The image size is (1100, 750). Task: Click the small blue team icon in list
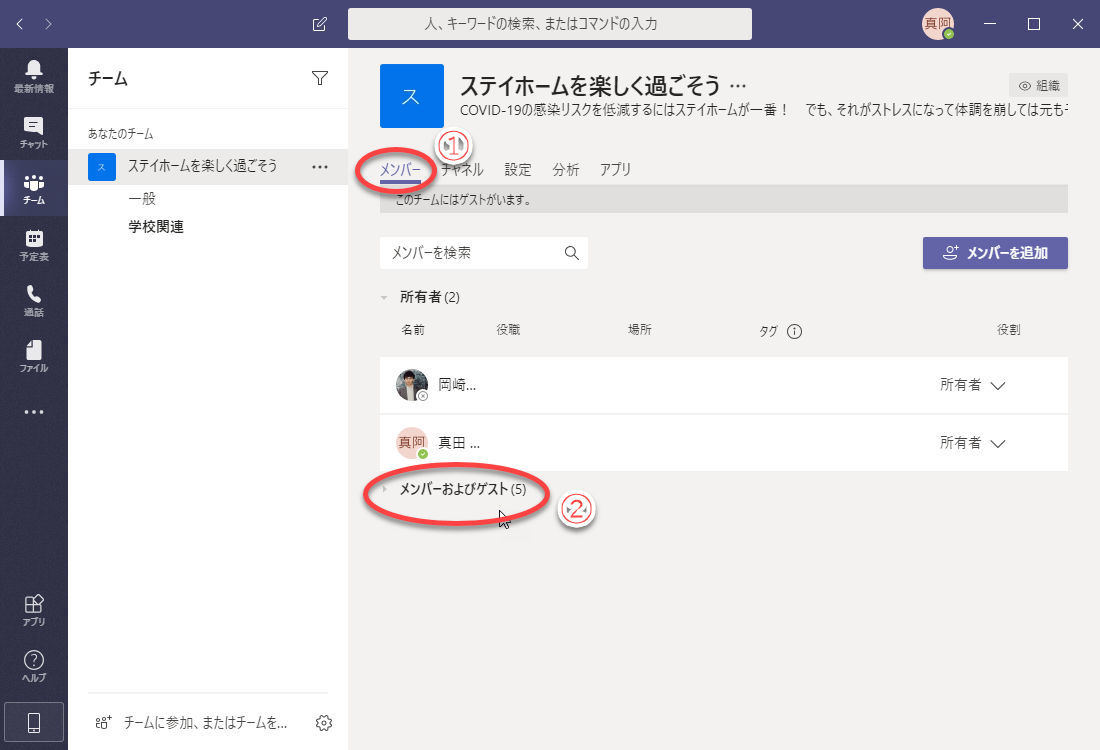pyautogui.click(x=102, y=167)
